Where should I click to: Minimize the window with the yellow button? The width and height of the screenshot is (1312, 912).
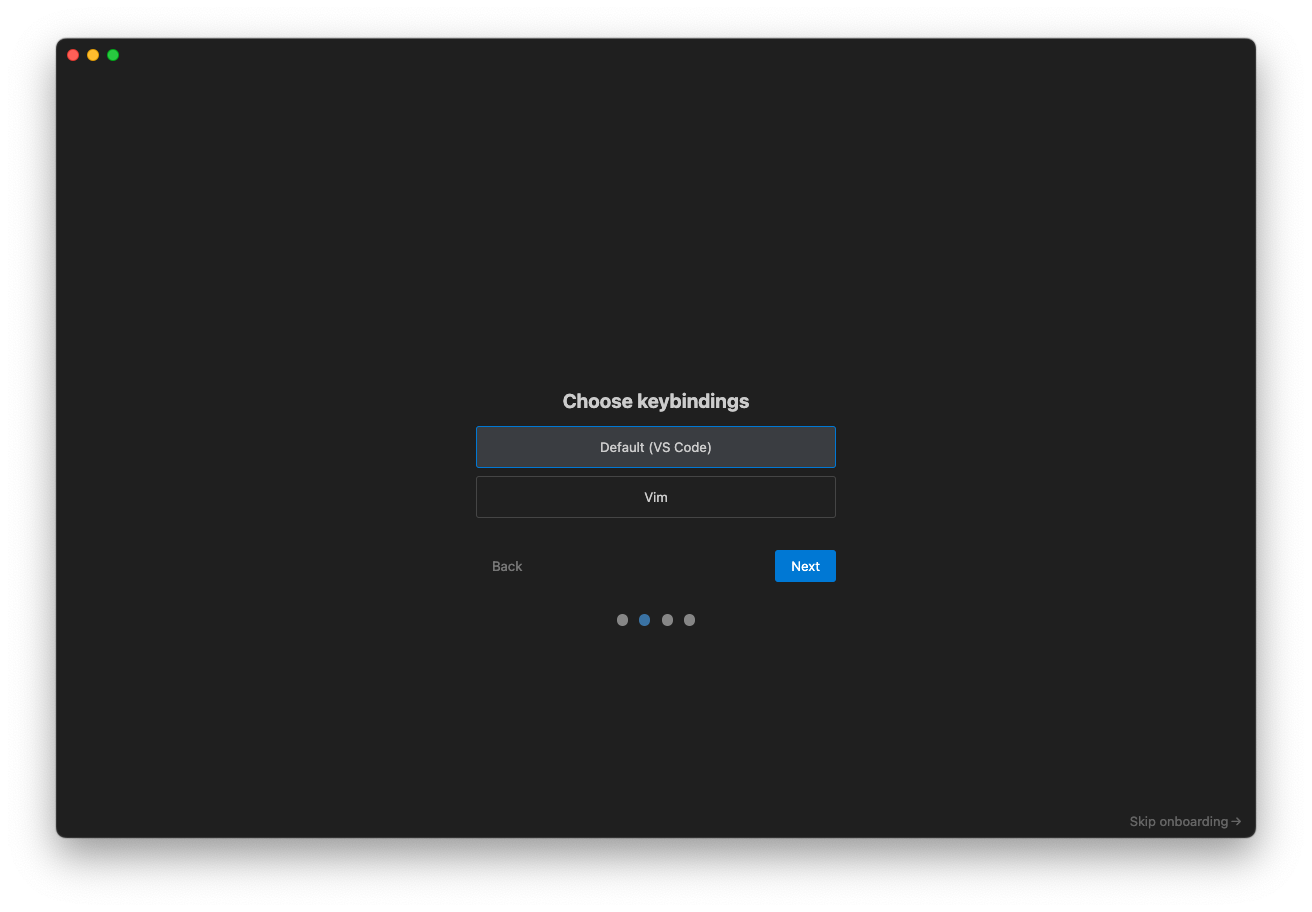(x=93, y=55)
